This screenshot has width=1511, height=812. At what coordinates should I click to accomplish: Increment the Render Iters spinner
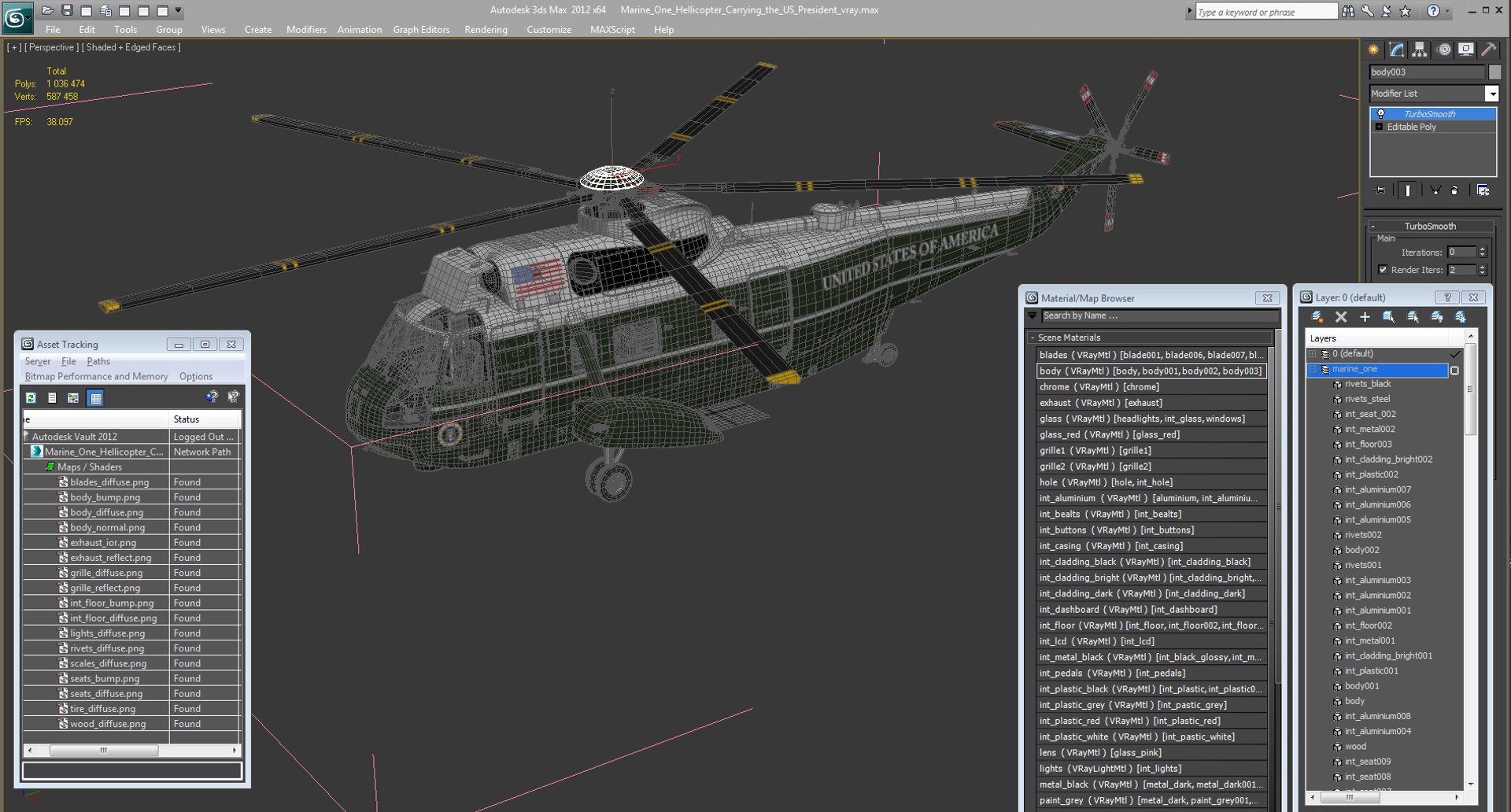coord(1482,267)
